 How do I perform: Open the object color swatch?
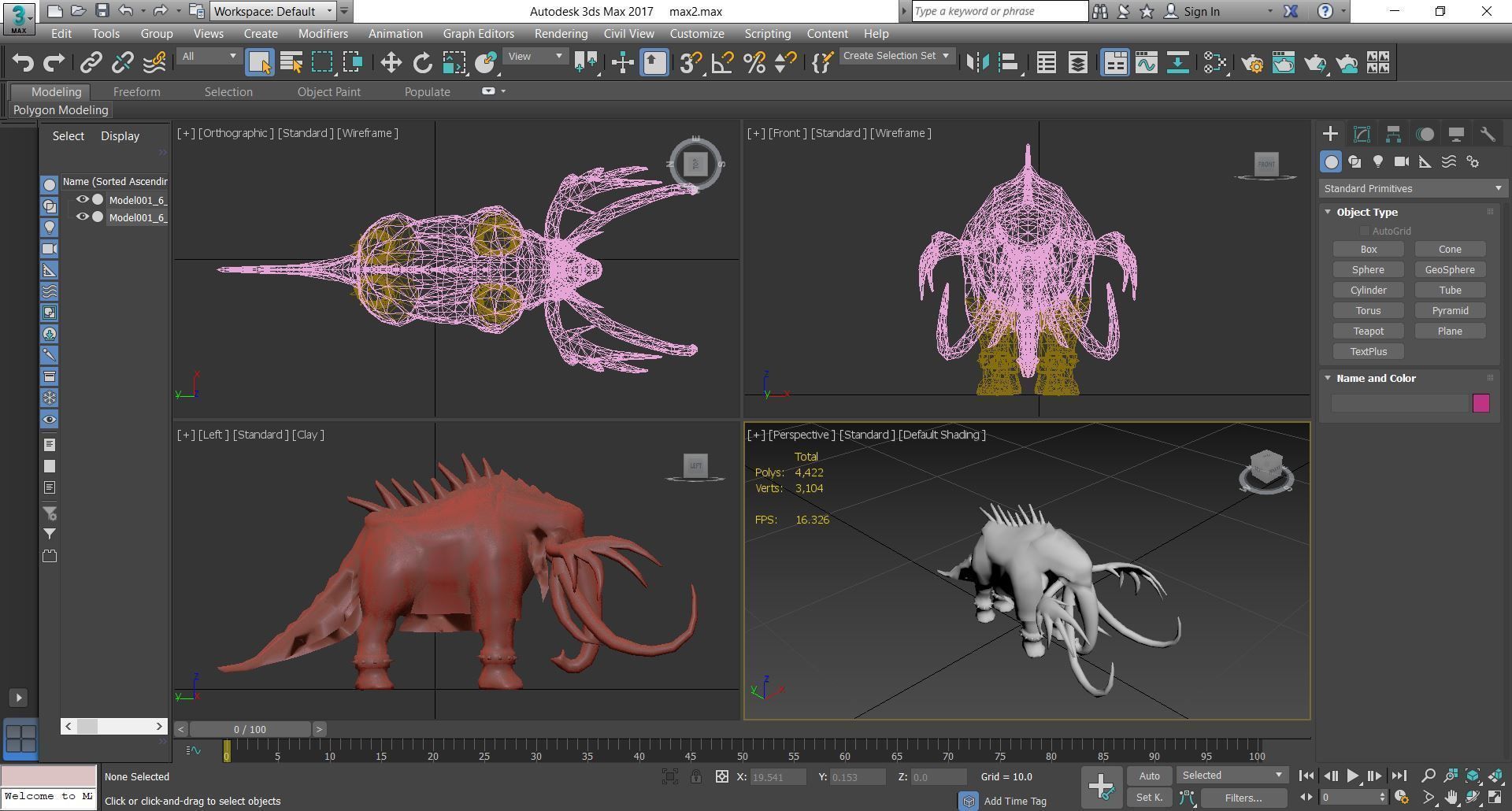[x=1480, y=403]
